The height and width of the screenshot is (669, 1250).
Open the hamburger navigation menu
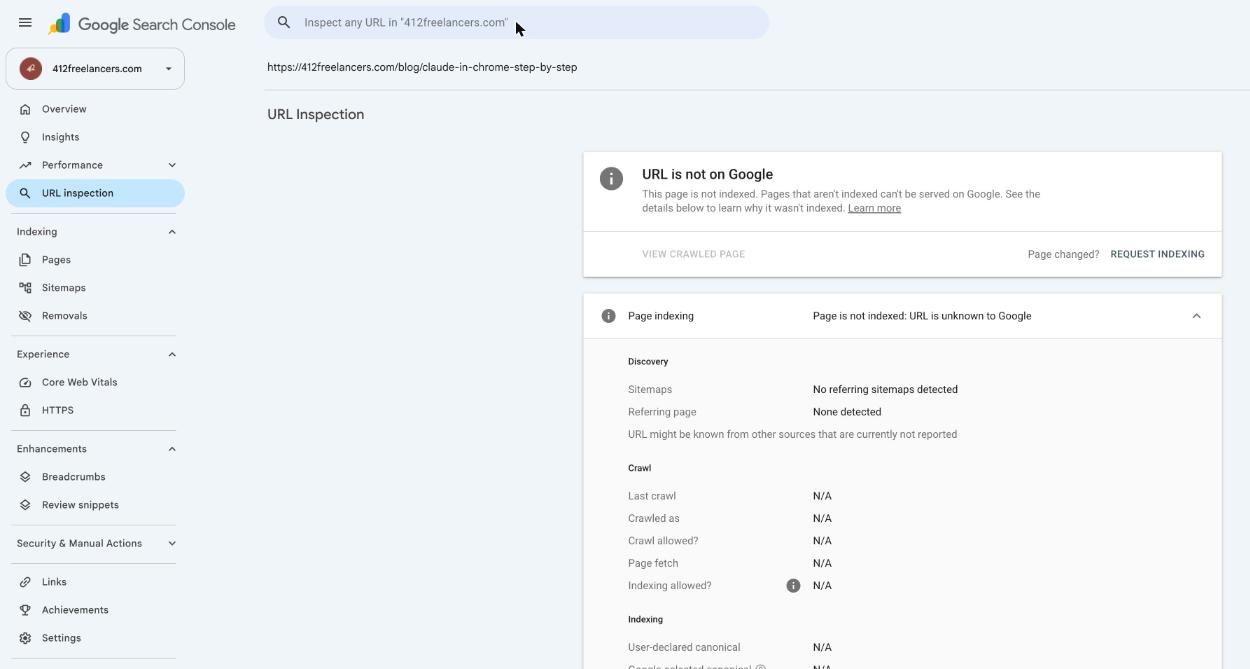25,22
